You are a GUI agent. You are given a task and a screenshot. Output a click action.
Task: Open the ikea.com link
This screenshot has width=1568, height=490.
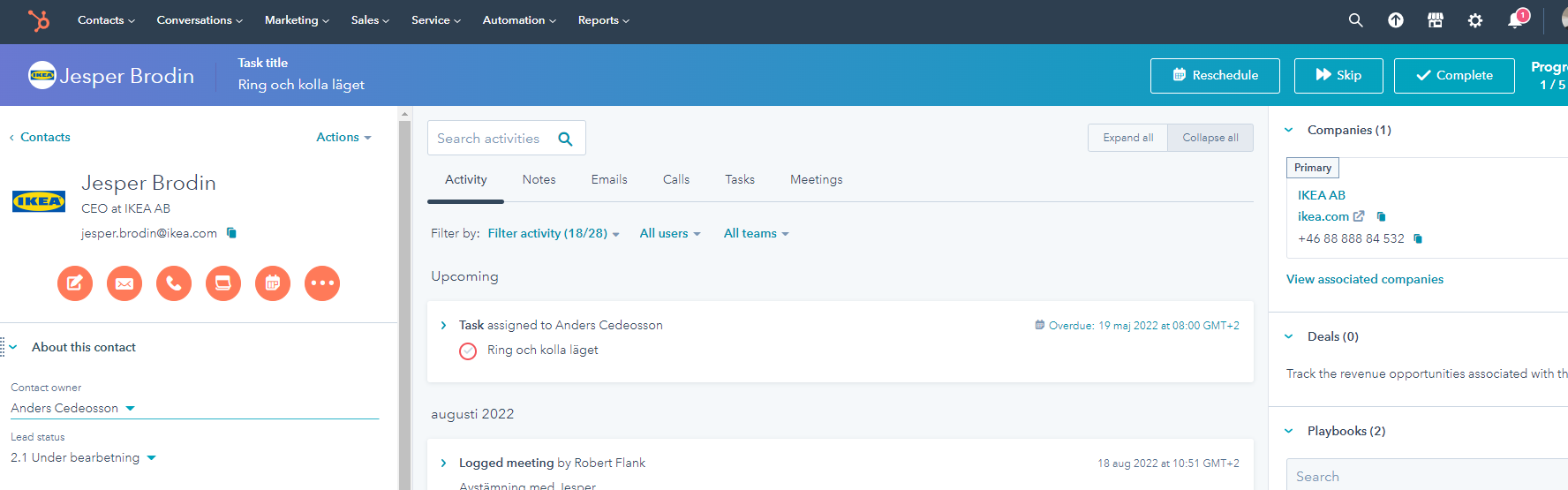pyautogui.click(x=1323, y=217)
